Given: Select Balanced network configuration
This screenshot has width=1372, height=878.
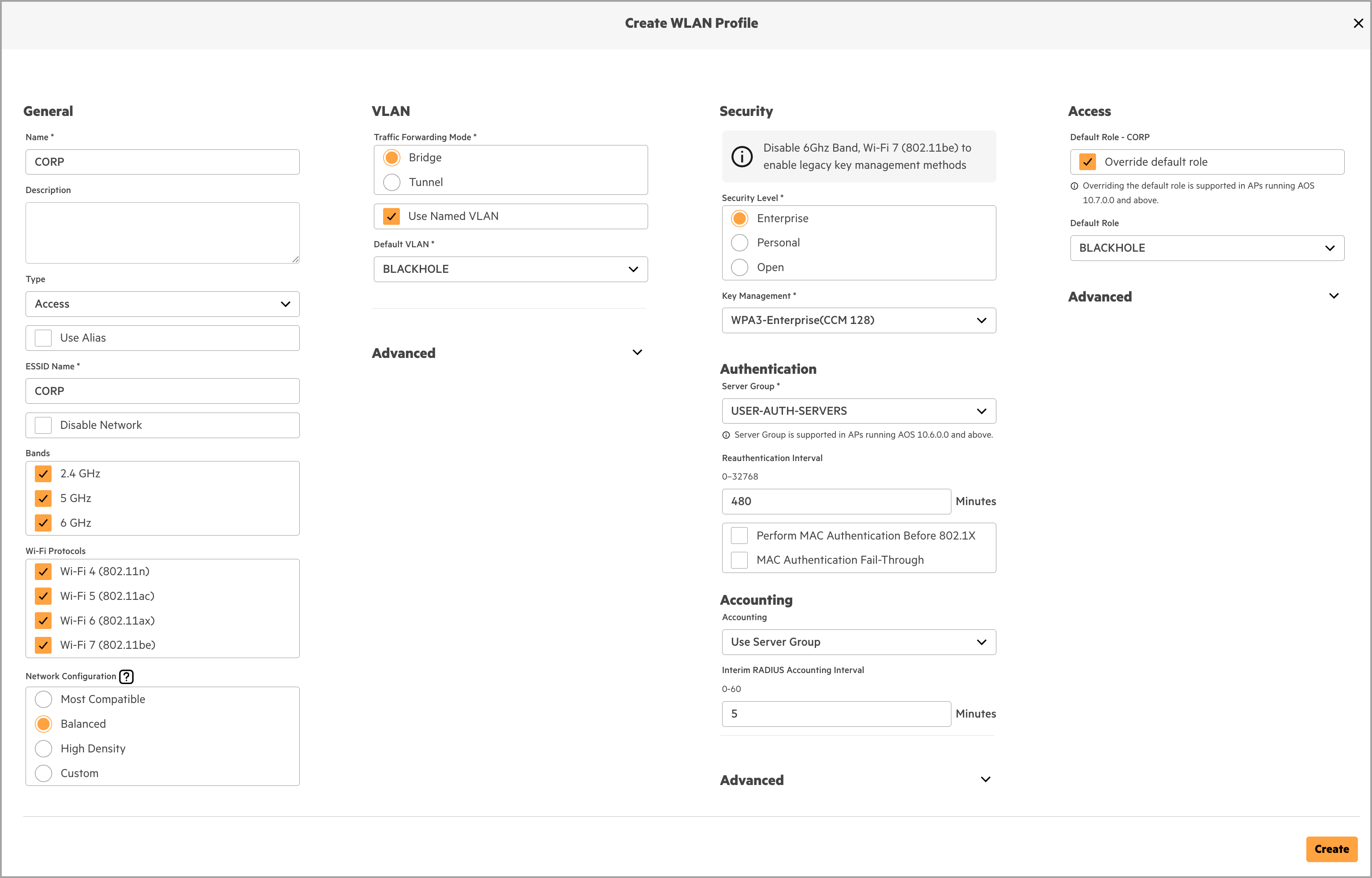Looking at the screenshot, I should click(43, 724).
